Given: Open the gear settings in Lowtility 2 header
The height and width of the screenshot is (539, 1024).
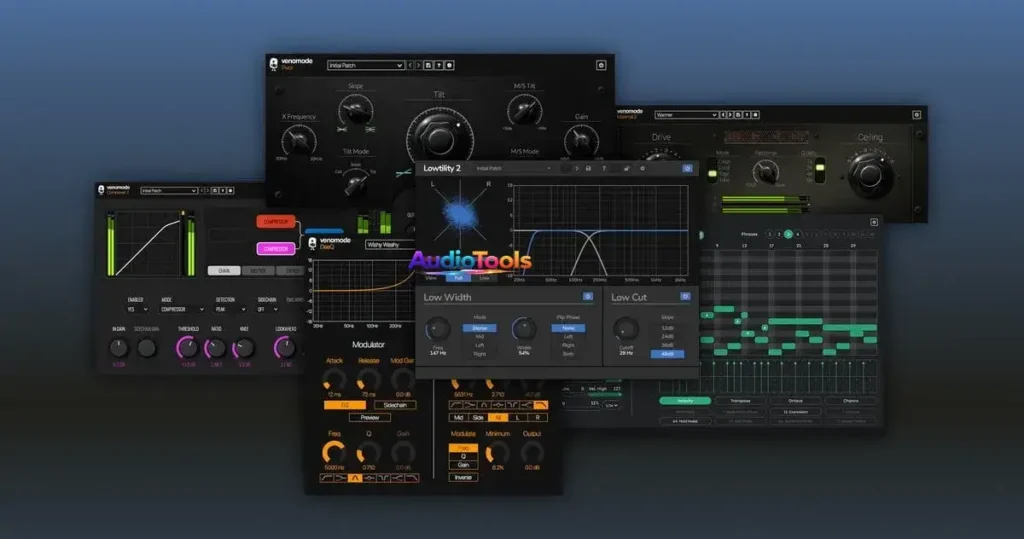Looking at the screenshot, I should (x=643, y=169).
